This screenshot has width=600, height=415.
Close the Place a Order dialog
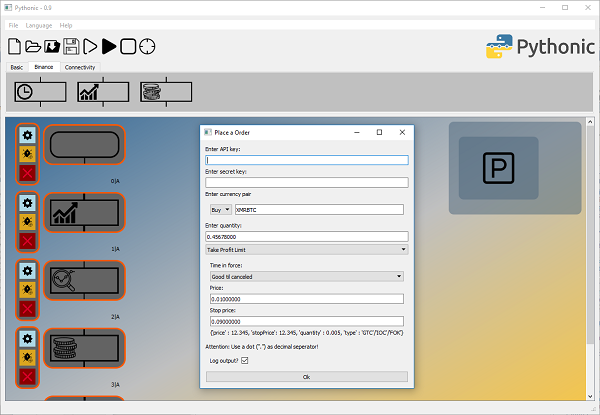tap(402, 132)
